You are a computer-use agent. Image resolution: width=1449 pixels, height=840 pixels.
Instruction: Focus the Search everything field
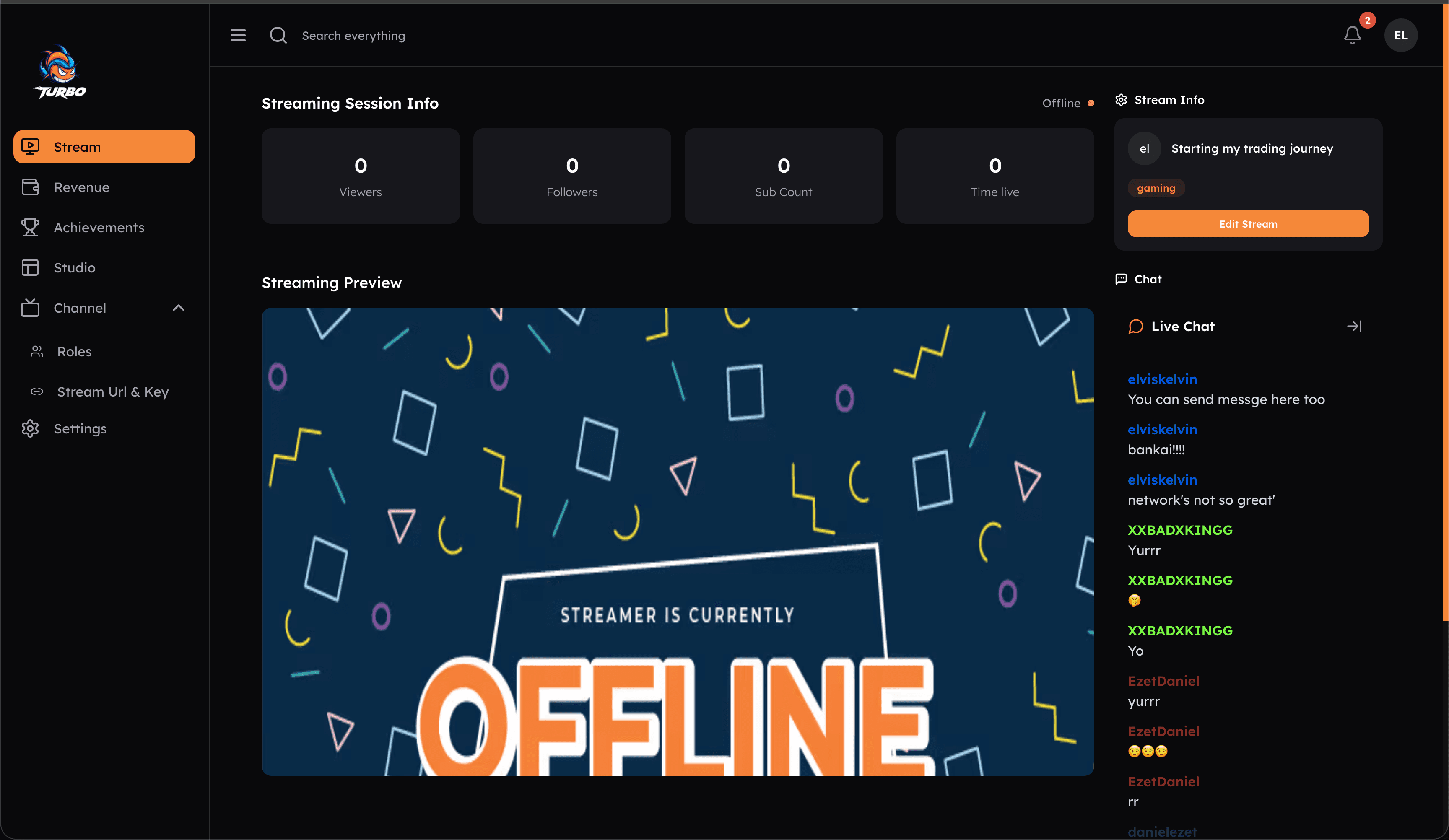coord(353,36)
